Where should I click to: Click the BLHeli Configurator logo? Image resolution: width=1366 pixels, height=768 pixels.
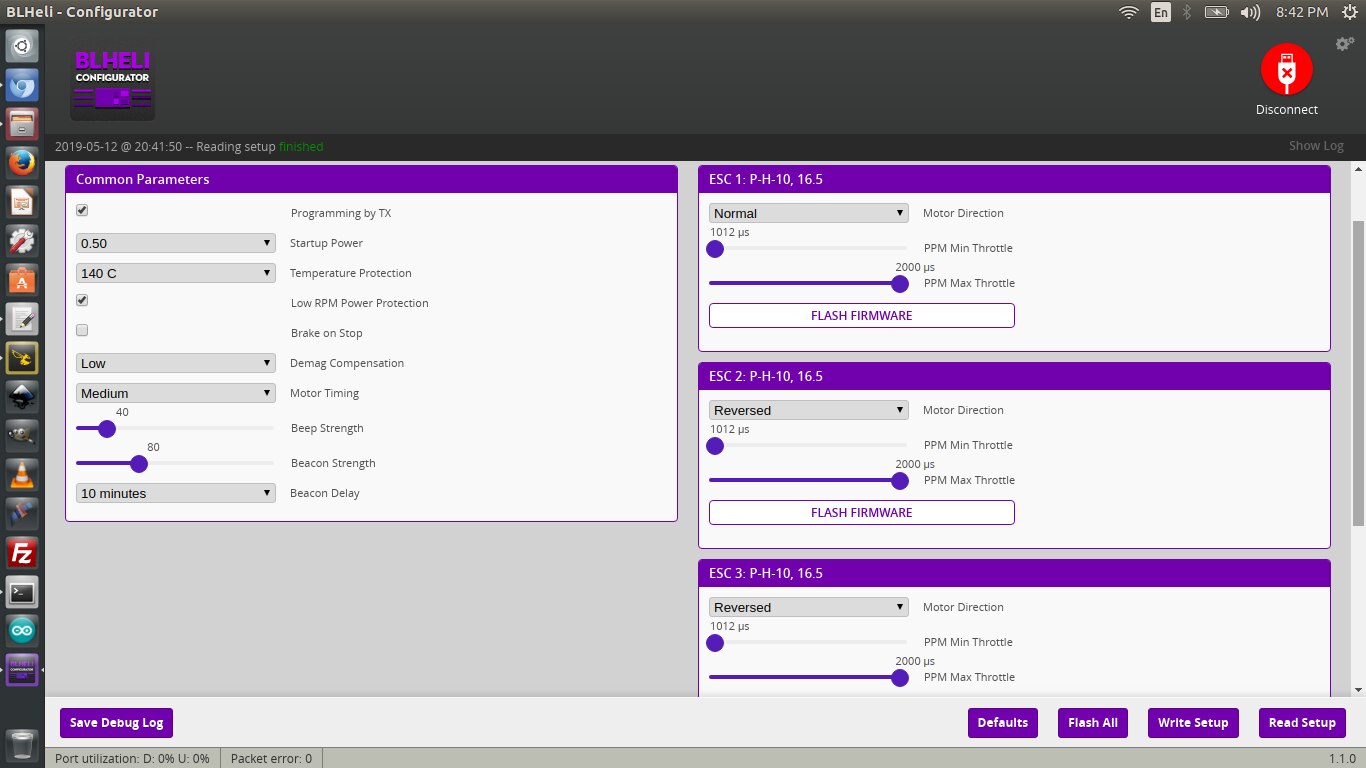point(113,83)
